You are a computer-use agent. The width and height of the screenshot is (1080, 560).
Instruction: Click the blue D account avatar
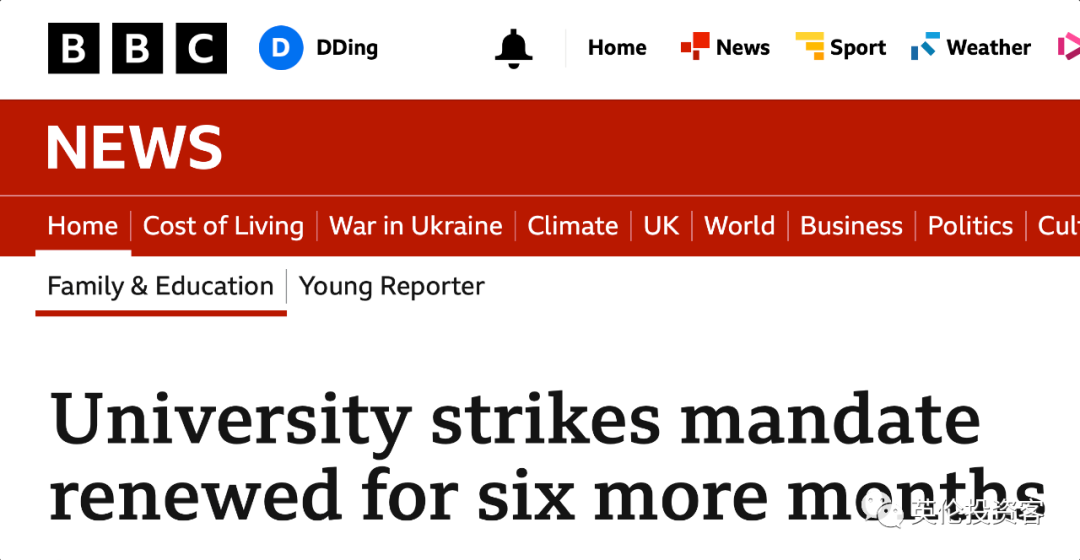[281, 48]
